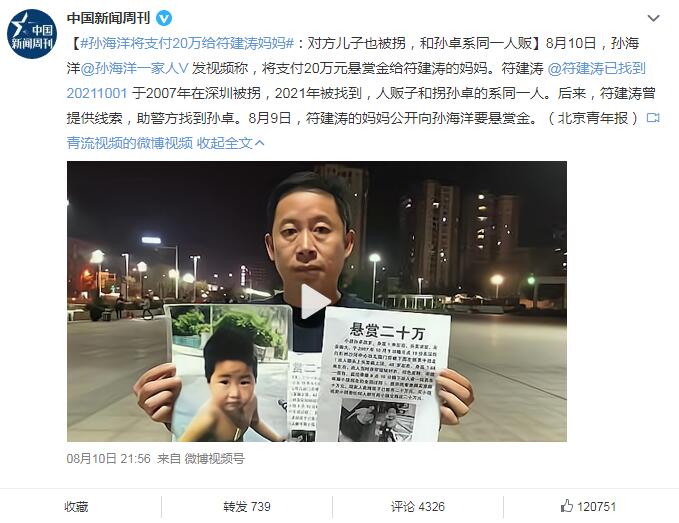Like the post with thumbs-up icon
679x523 pixels.
point(567,506)
